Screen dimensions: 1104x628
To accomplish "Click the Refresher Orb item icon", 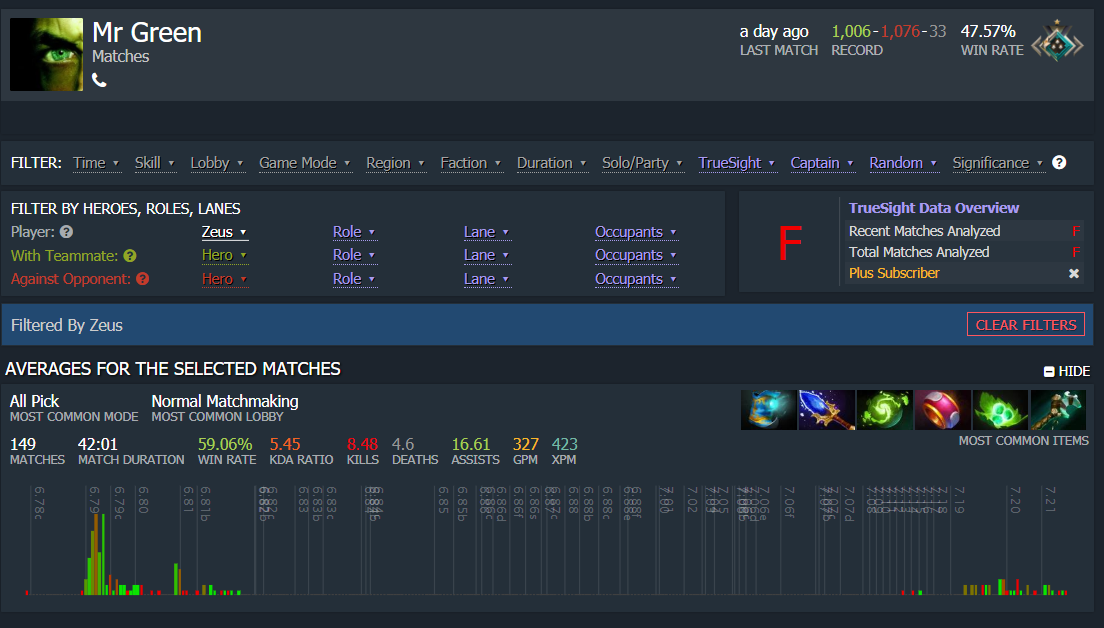I will [x=884, y=410].
